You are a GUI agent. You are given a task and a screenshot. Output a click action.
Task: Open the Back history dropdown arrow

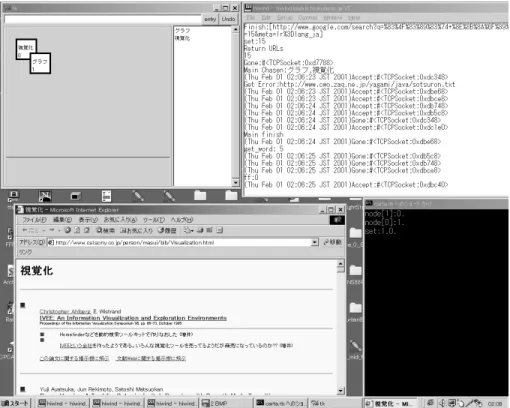(44, 230)
